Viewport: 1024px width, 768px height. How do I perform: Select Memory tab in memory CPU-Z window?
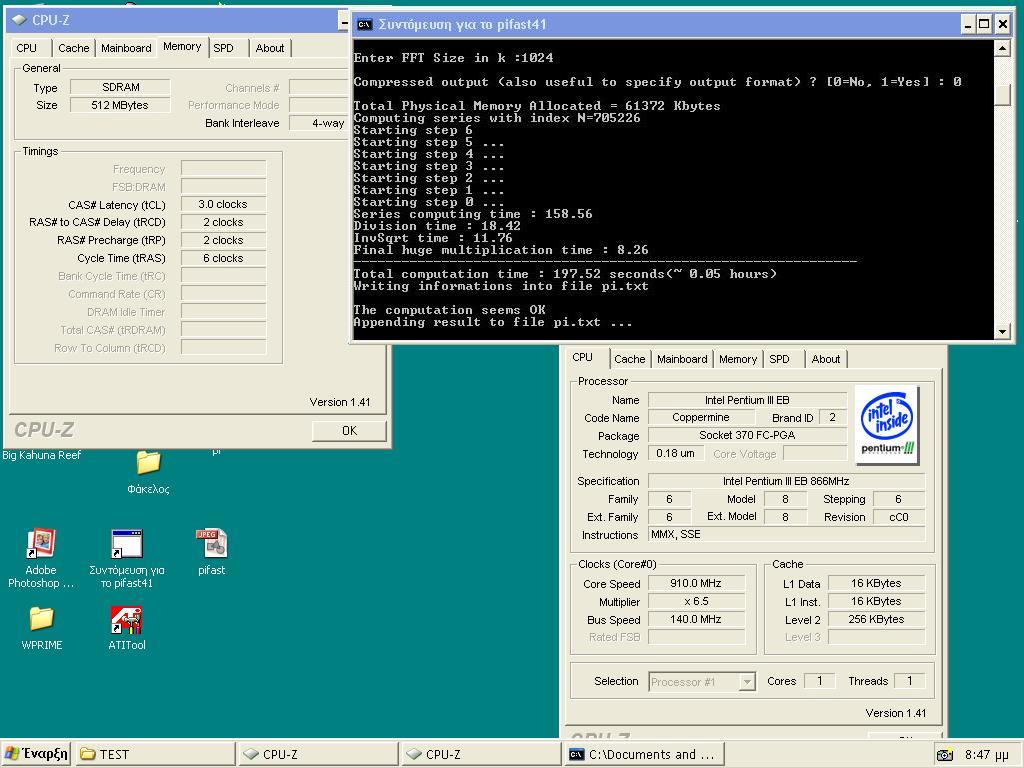coord(182,47)
